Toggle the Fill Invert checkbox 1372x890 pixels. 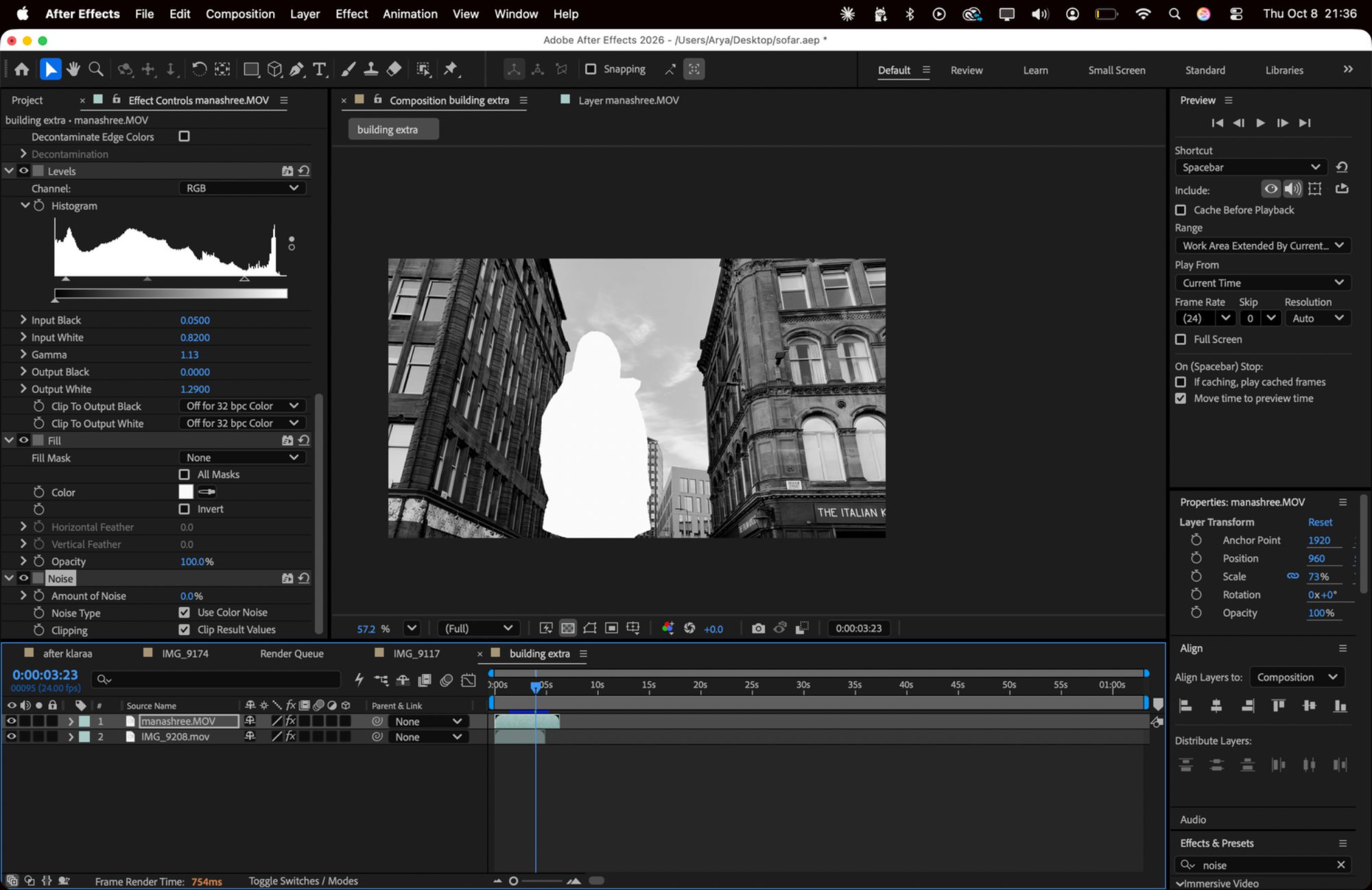tap(184, 509)
